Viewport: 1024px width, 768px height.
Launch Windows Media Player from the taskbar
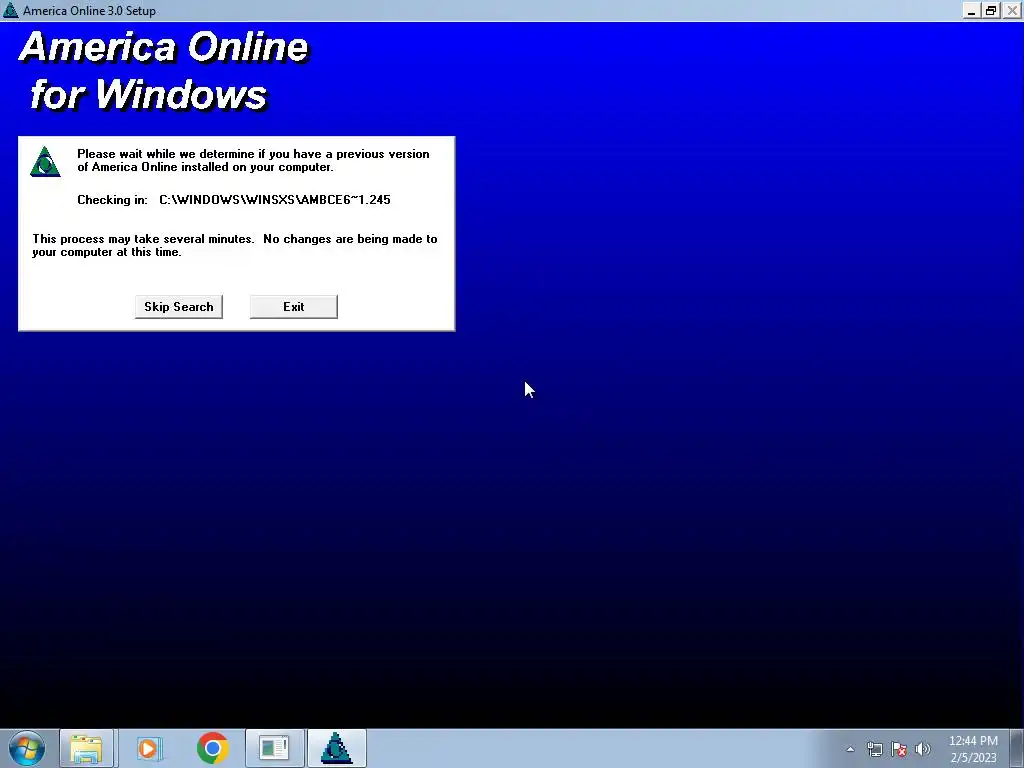click(x=149, y=748)
